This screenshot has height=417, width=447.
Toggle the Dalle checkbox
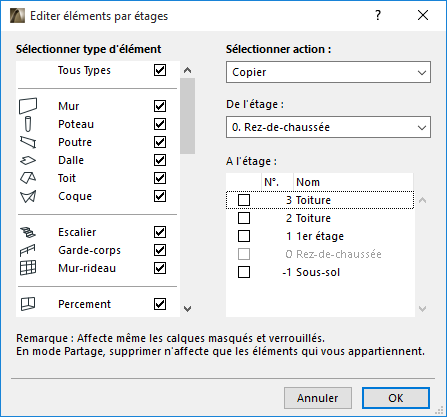[160, 160]
